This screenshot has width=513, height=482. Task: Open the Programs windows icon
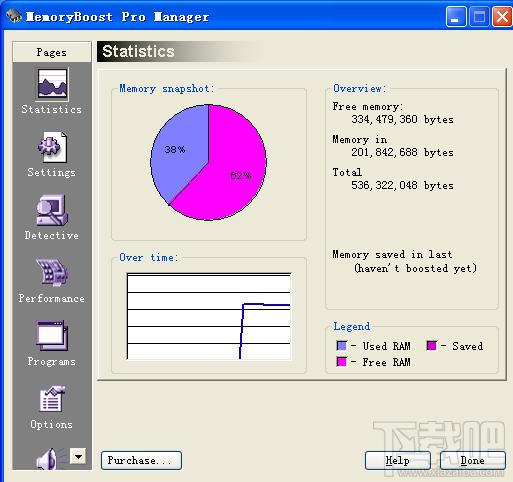tap(52, 336)
